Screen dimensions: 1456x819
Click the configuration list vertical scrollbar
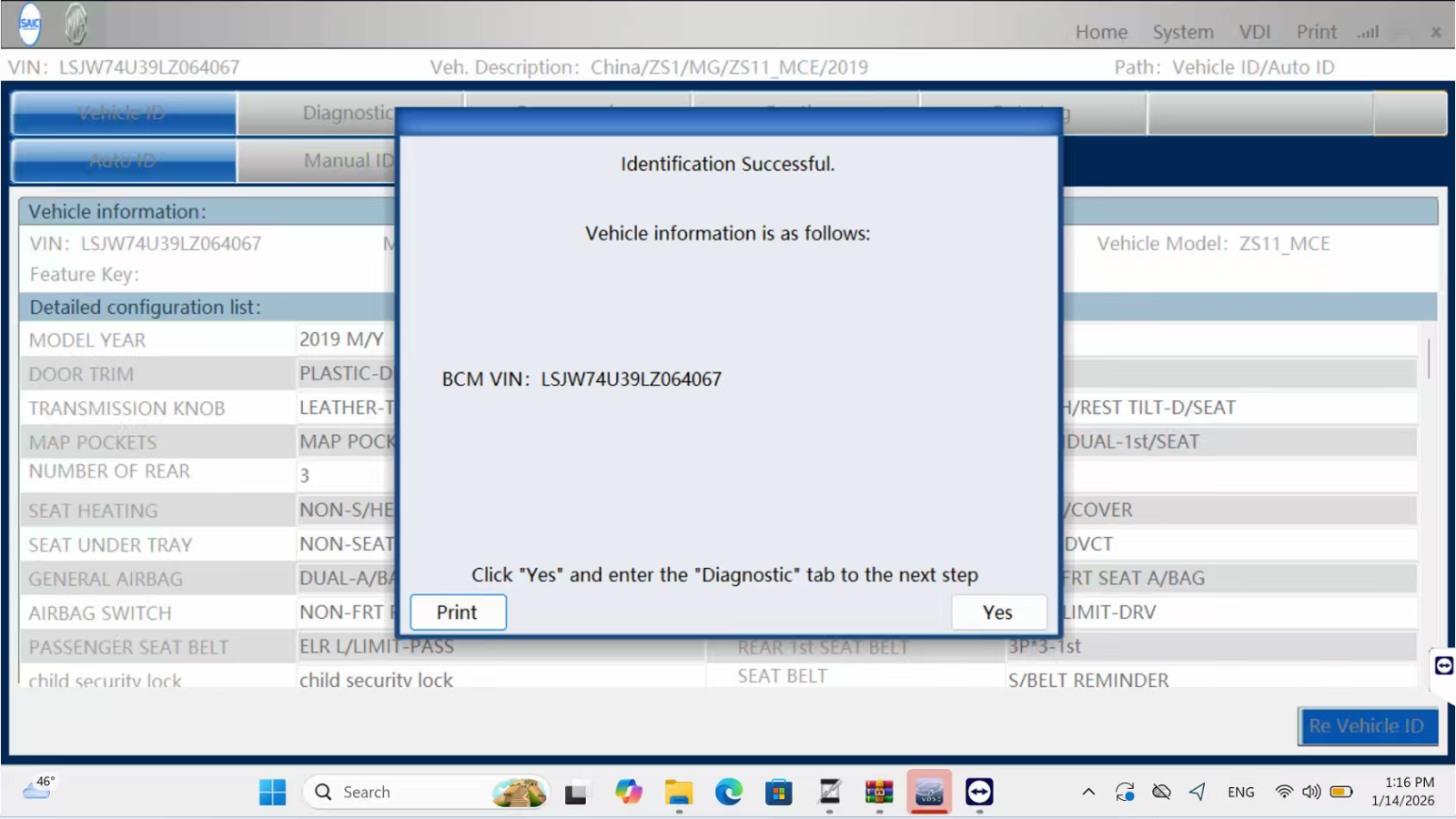click(1428, 359)
